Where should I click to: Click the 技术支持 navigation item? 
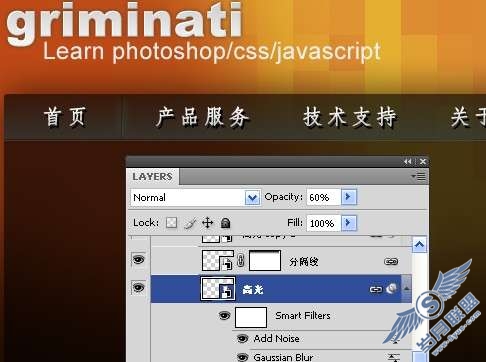click(x=350, y=117)
